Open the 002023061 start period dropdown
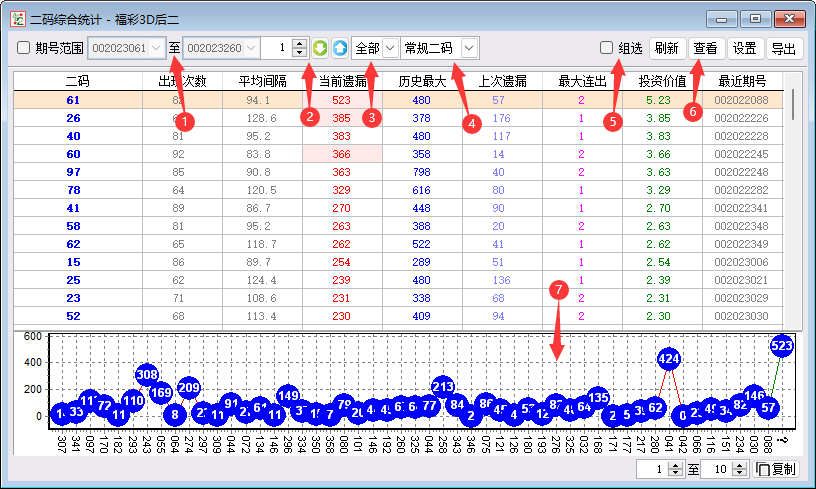Image resolution: width=816 pixels, height=489 pixels. 156,48
